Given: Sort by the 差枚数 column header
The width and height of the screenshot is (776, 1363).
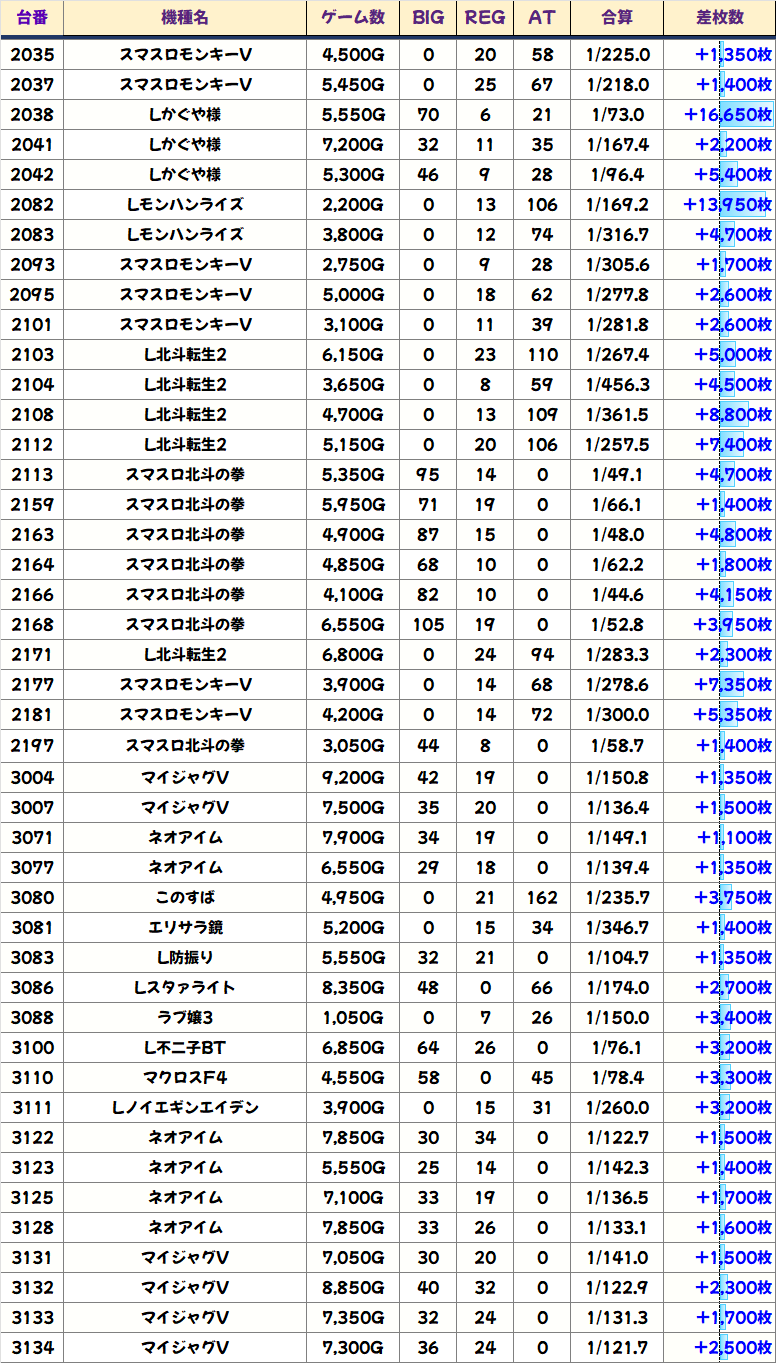Looking at the screenshot, I should 719,18.
